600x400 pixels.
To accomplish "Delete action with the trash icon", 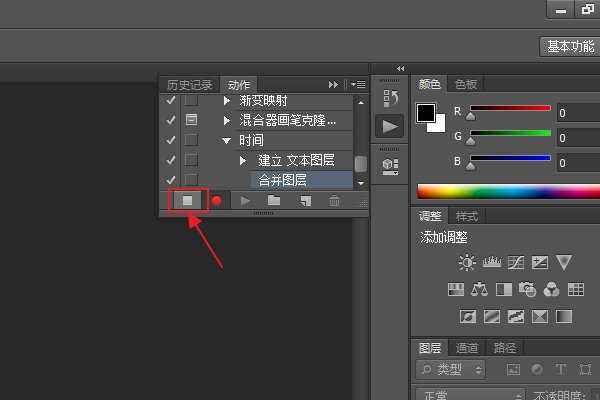I will (x=334, y=200).
